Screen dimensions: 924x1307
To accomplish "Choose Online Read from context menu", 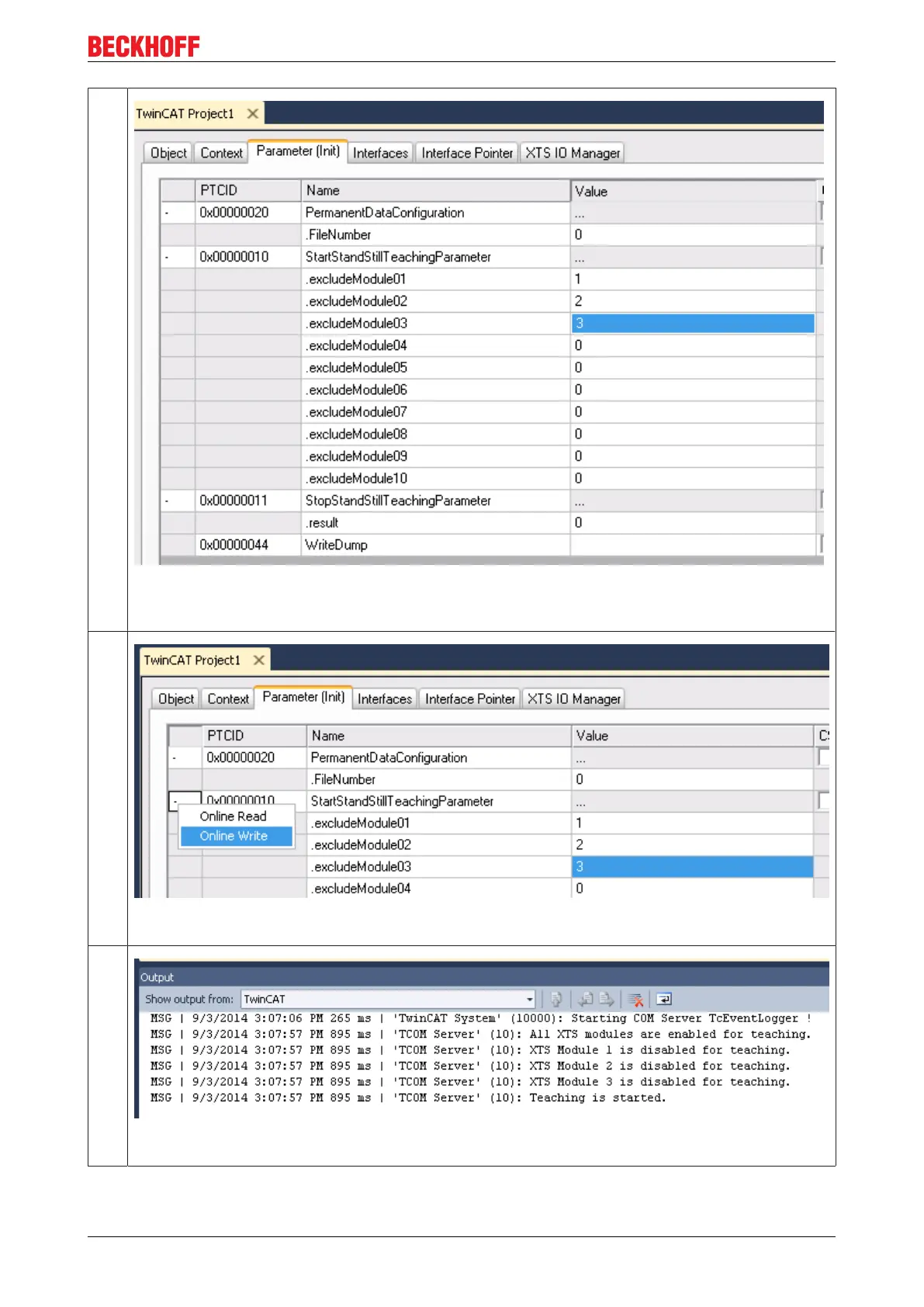I will pos(233,816).
